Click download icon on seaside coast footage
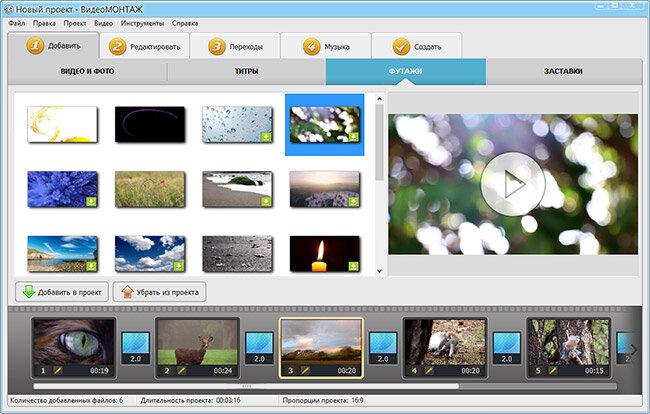Image resolution: width=650 pixels, height=414 pixels. point(91,266)
